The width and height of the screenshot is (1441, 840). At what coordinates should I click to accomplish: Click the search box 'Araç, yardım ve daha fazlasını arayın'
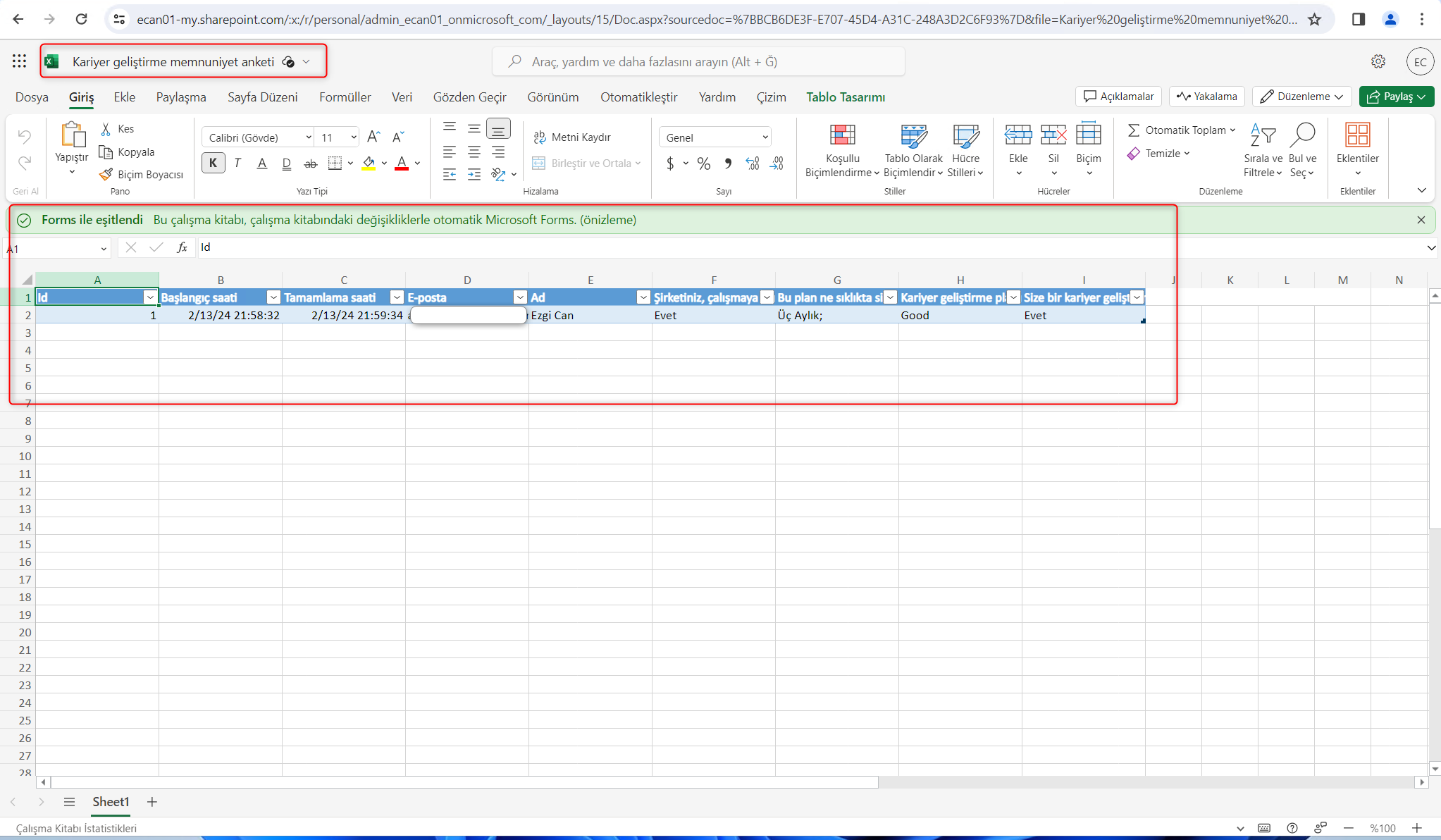pos(698,62)
